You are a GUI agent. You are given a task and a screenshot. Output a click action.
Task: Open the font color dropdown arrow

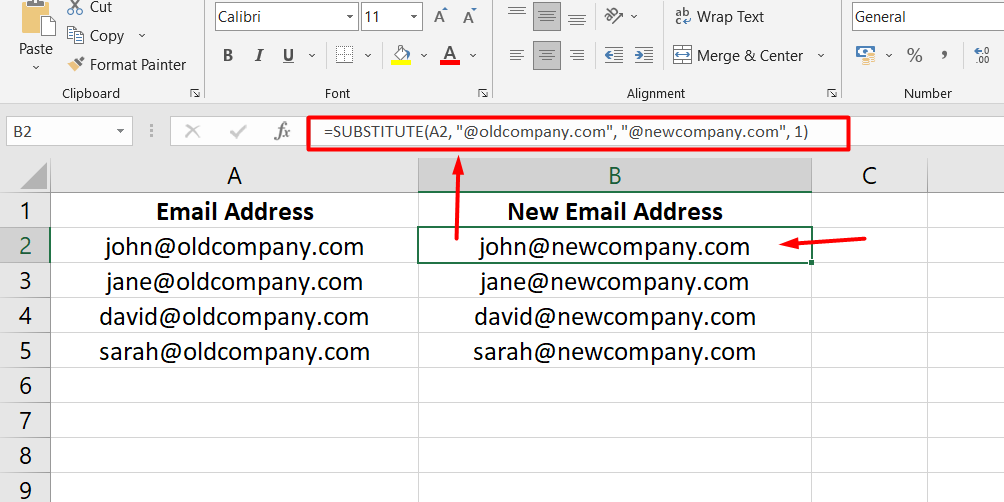click(x=473, y=56)
